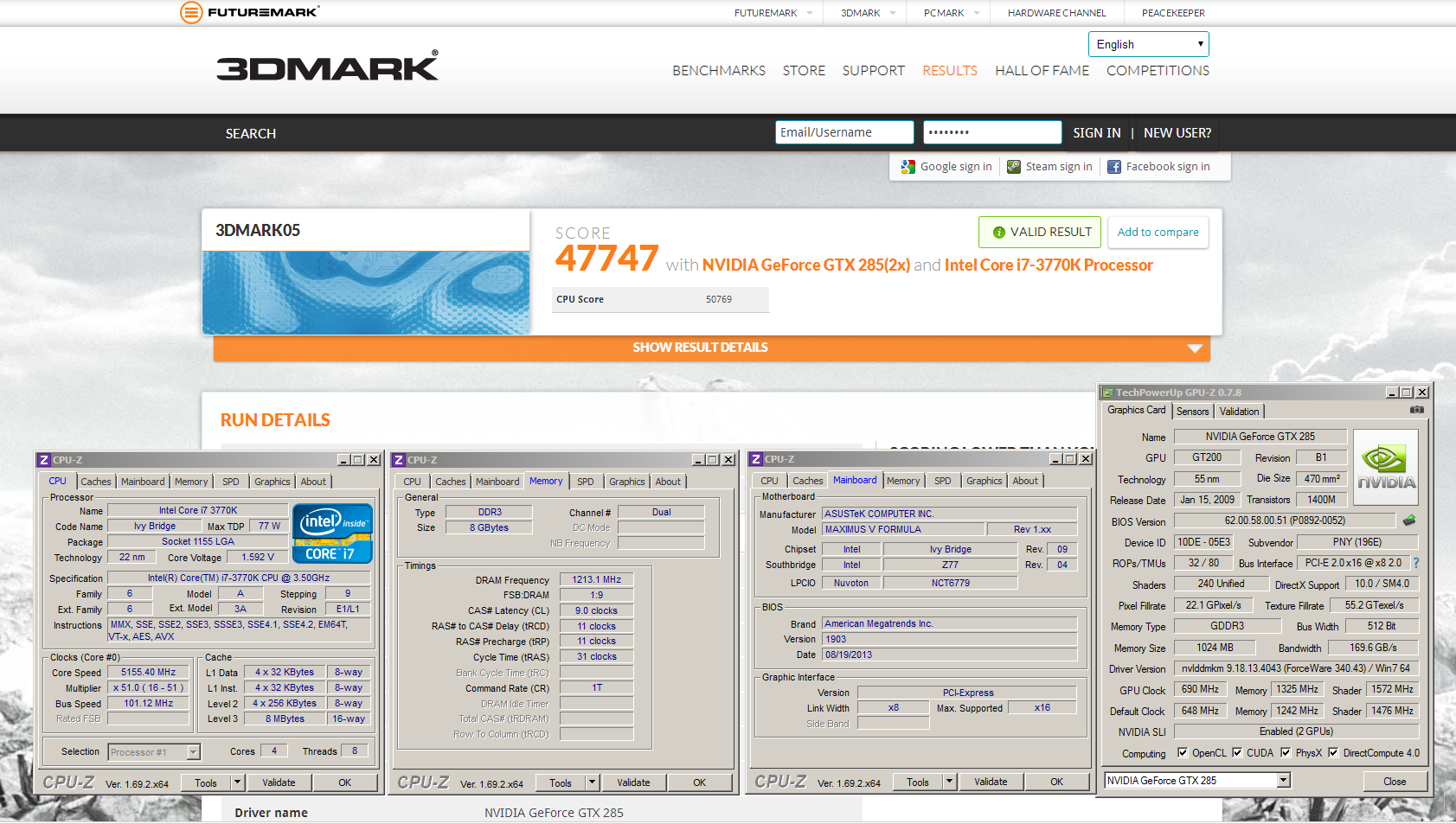Click the score value 47747

click(607, 259)
